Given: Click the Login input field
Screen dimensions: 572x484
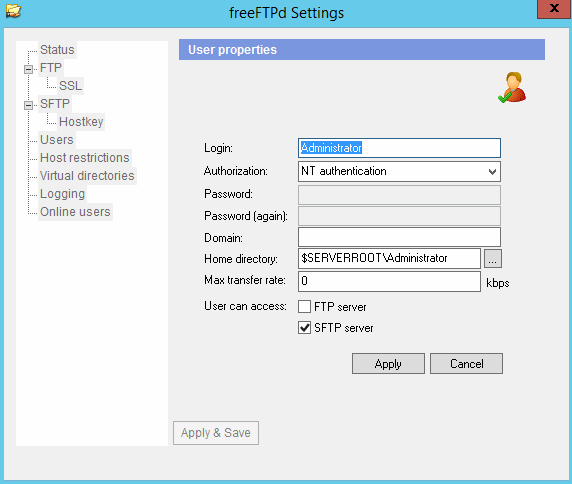Looking at the screenshot, I should pyautogui.click(x=399, y=148).
